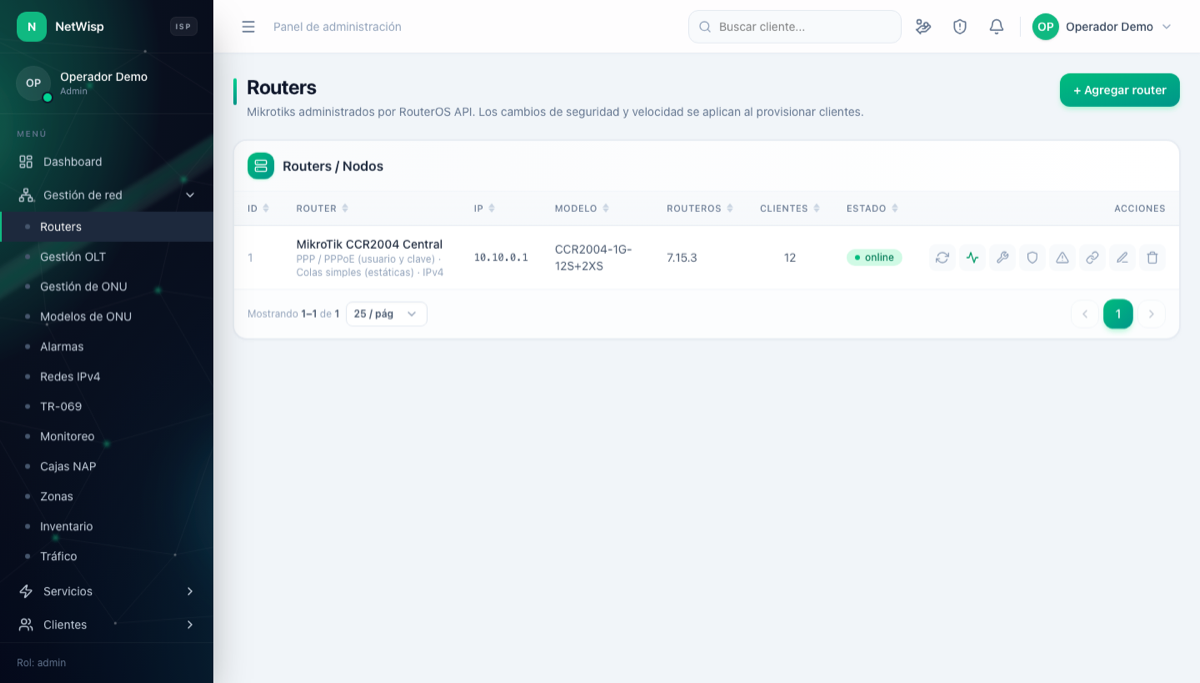The image size is (1200, 683).
Task: Click the hand payment icon in top bar
Action: (x=923, y=27)
